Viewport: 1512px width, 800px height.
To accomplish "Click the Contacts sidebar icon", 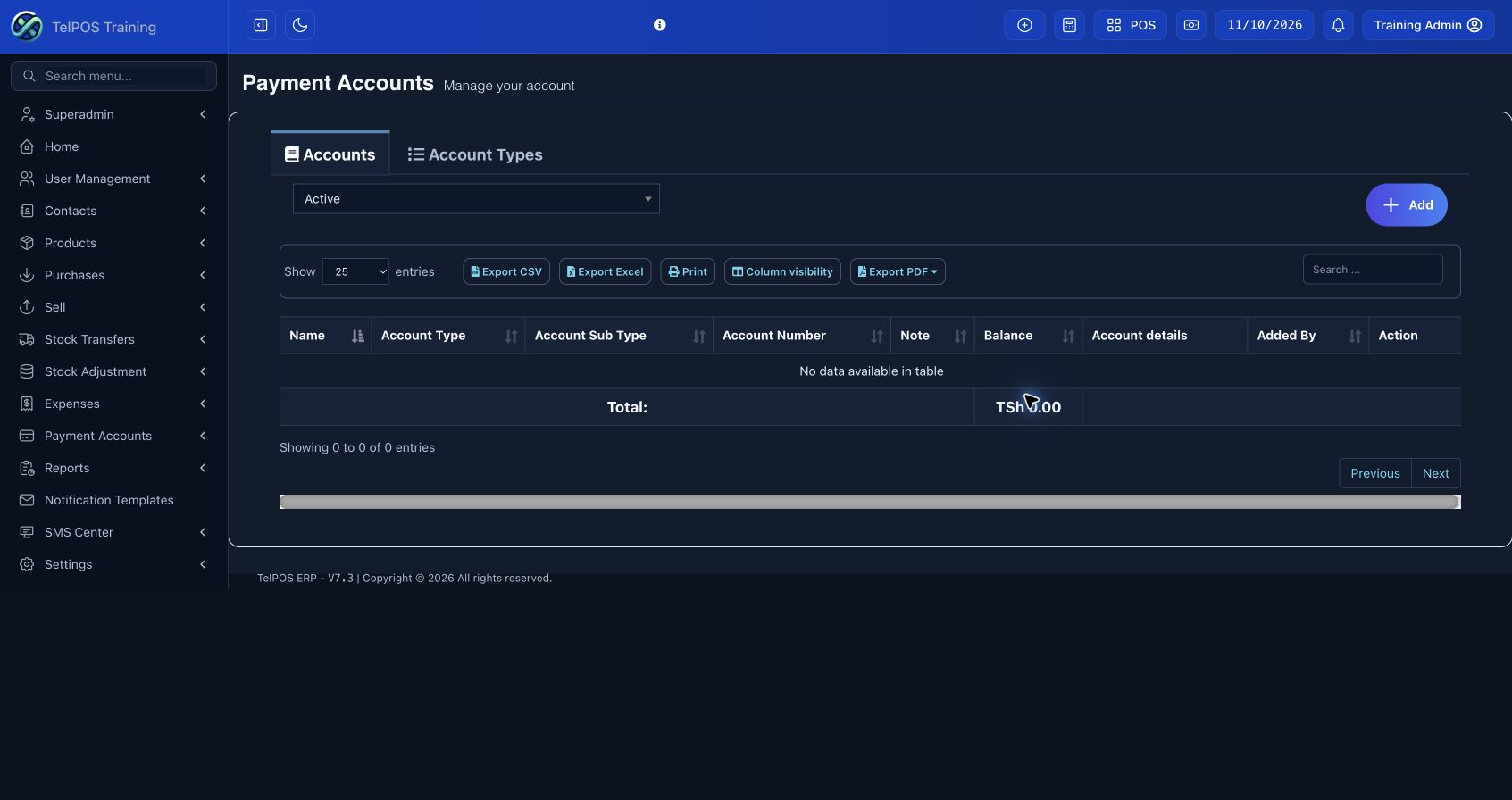I will coord(27,211).
